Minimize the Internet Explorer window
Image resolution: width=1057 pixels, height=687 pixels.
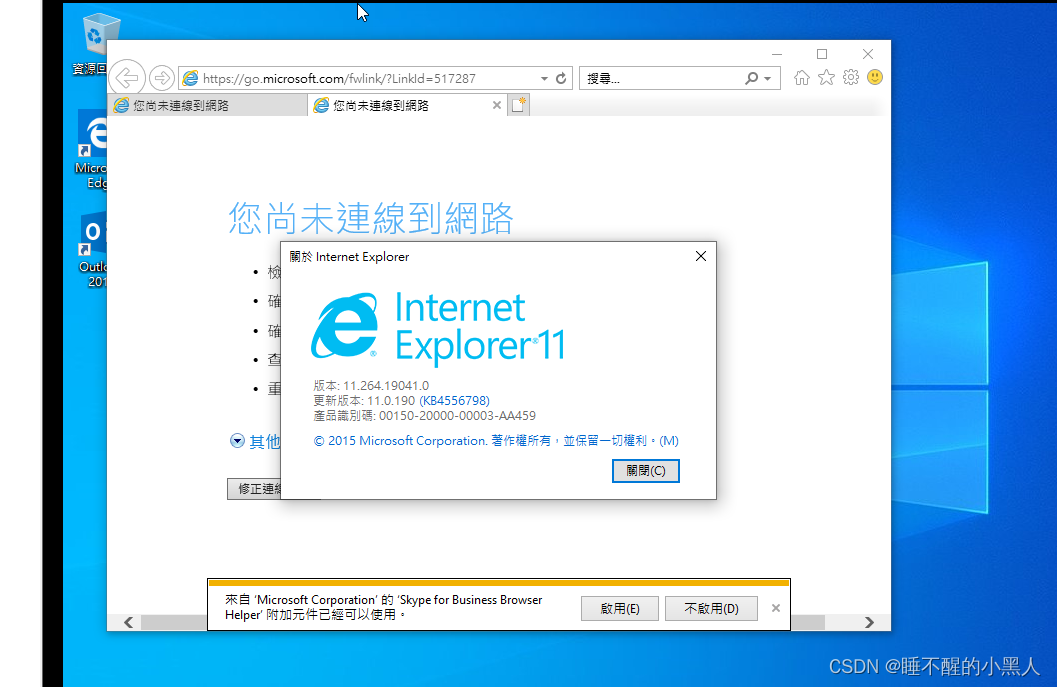(x=777, y=54)
